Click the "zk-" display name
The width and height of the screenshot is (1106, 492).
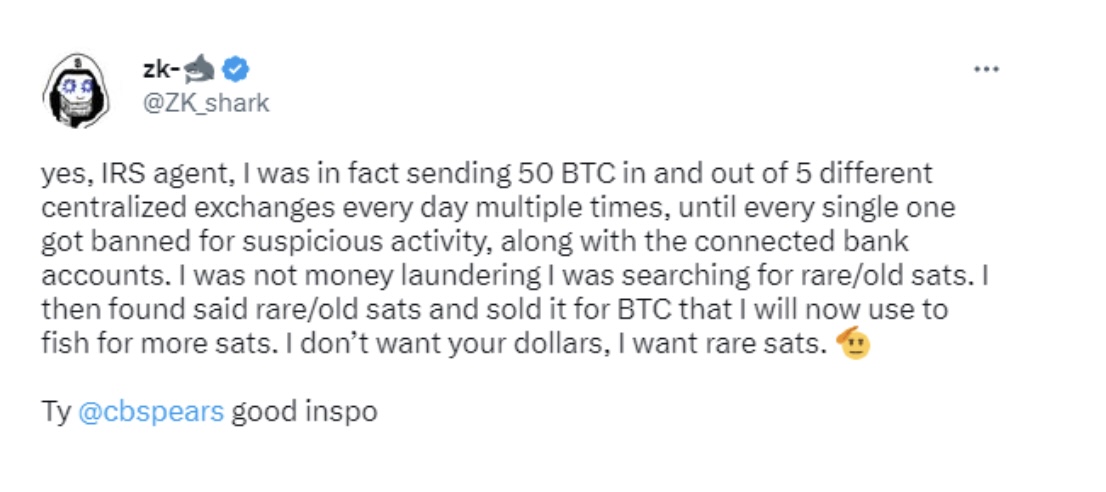tap(164, 69)
